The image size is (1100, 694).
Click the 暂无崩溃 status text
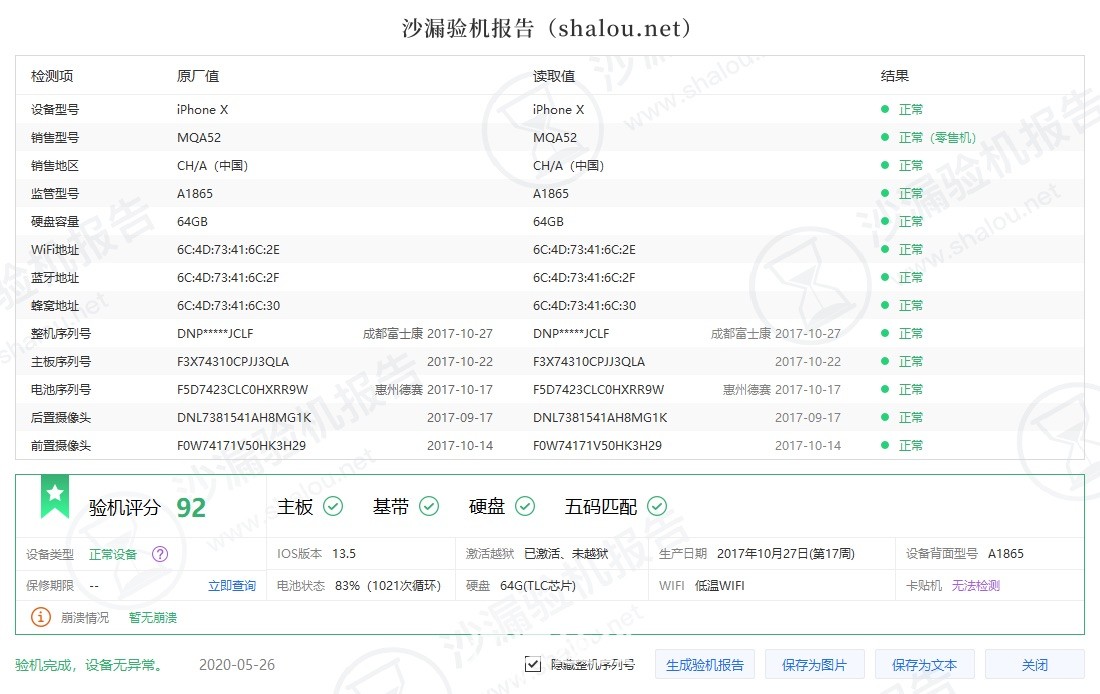[153, 618]
